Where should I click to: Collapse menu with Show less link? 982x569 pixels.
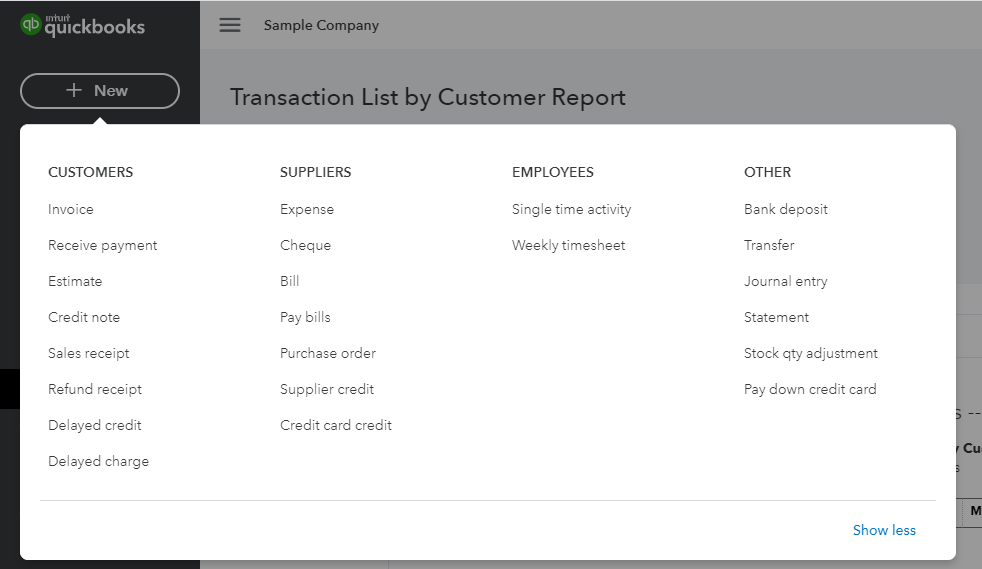coord(883,530)
